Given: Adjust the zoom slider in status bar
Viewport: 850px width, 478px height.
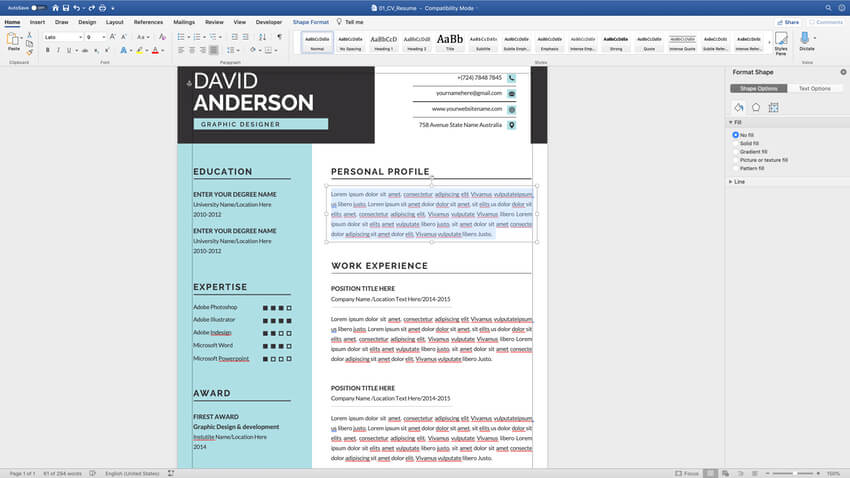Looking at the screenshot, I should click(793, 474).
